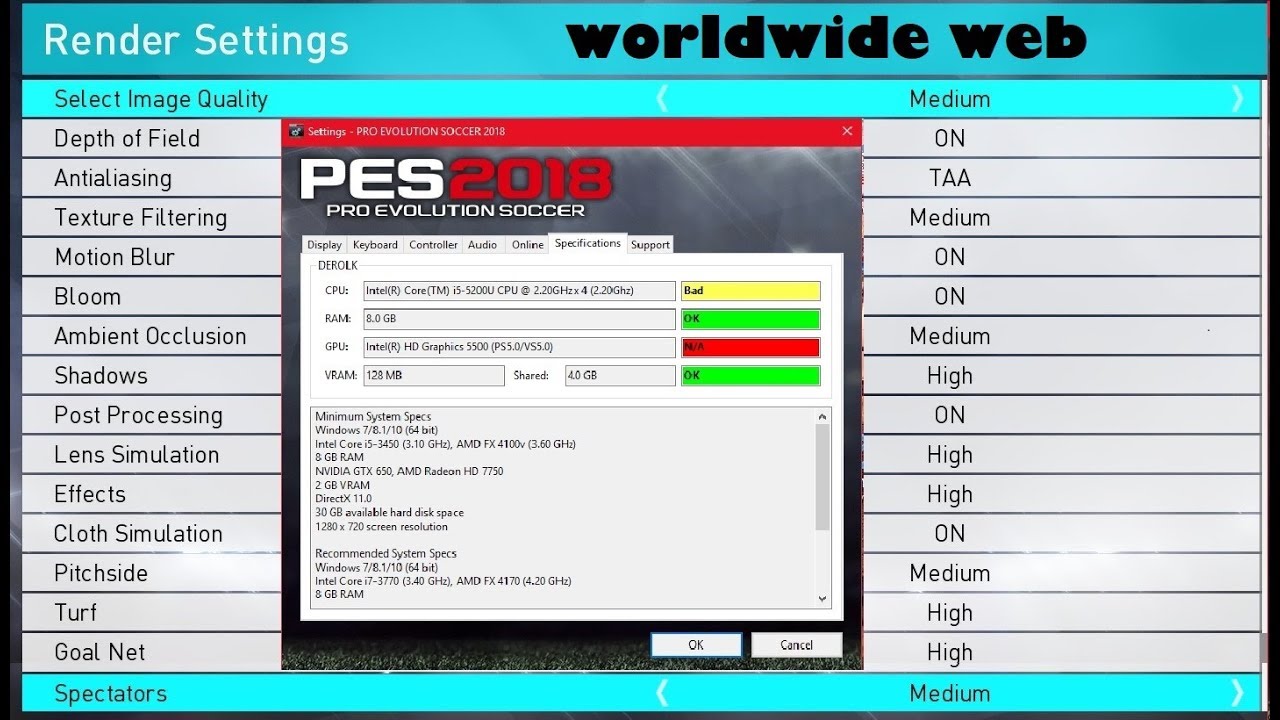Click the Goal Net High value
The height and width of the screenshot is (720, 1280).
coord(950,652)
